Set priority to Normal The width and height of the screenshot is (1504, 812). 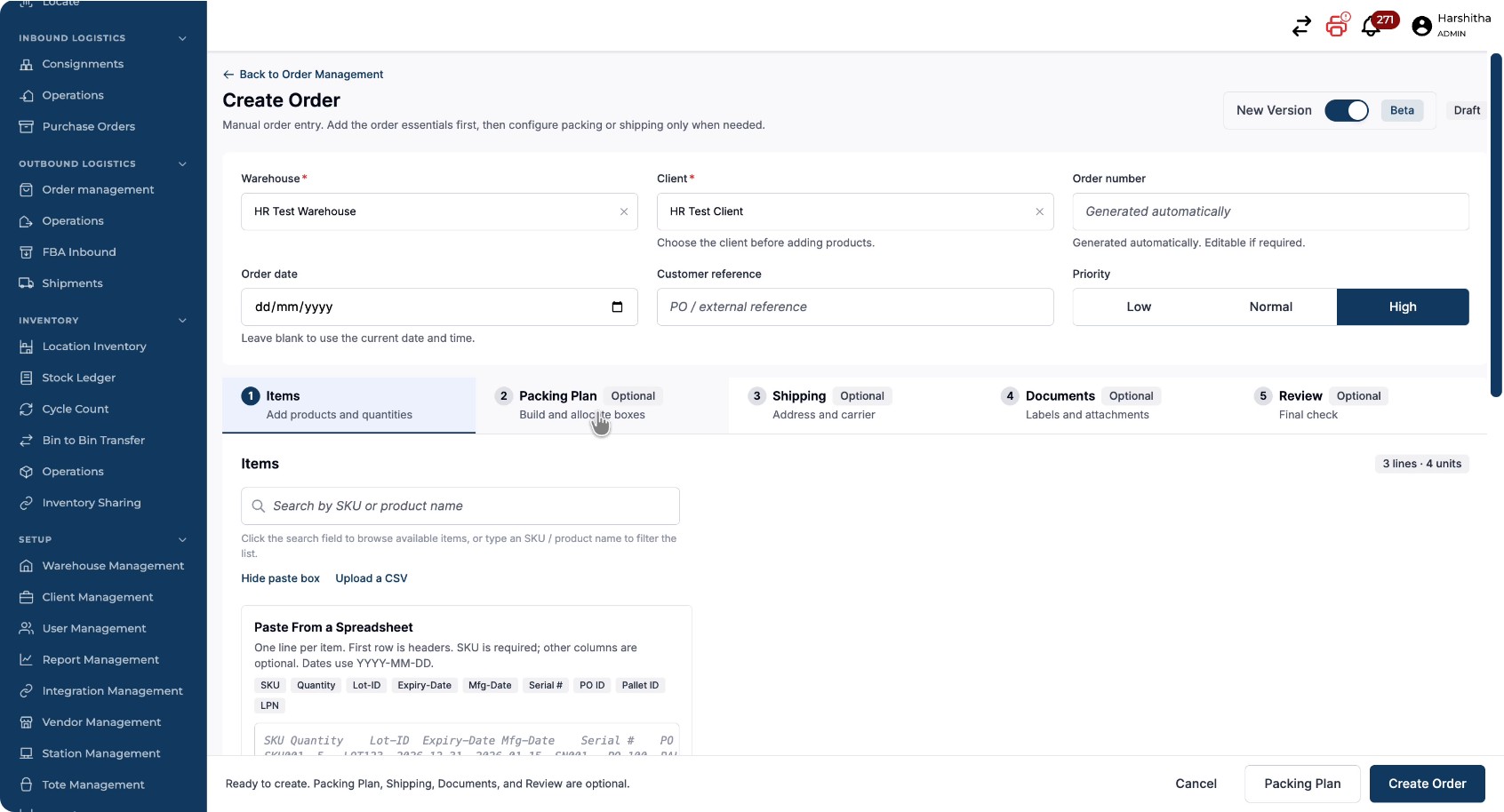click(1271, 306)
